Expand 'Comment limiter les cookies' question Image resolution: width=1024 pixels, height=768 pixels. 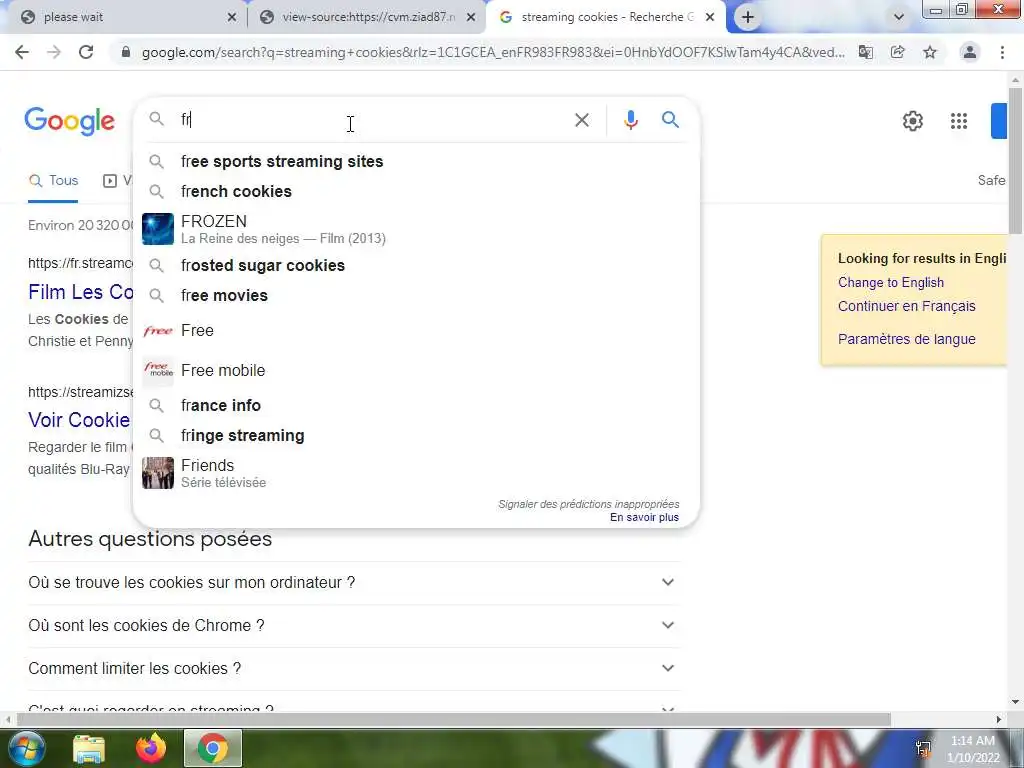(x=354, y=669)
